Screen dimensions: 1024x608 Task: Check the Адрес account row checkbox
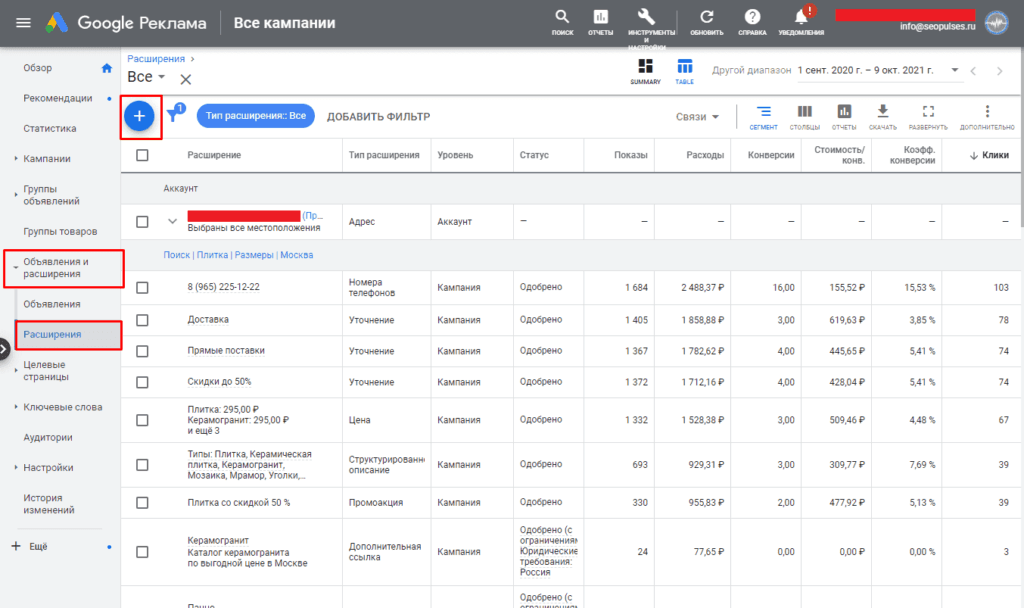coord(142,222)
